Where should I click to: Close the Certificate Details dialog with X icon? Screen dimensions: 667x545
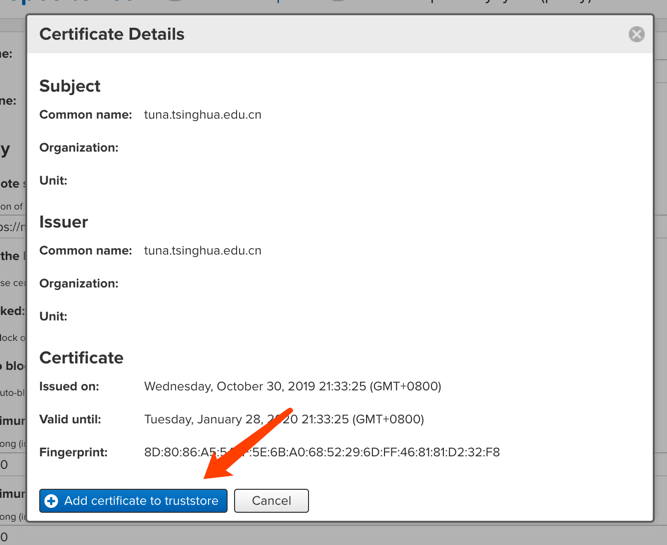tap(636, 34)
